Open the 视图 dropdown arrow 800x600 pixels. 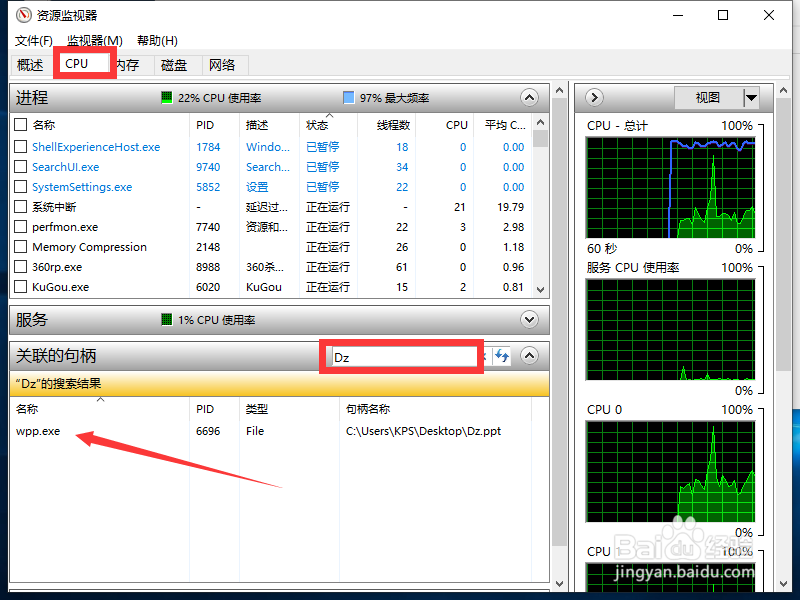point(751,97)
